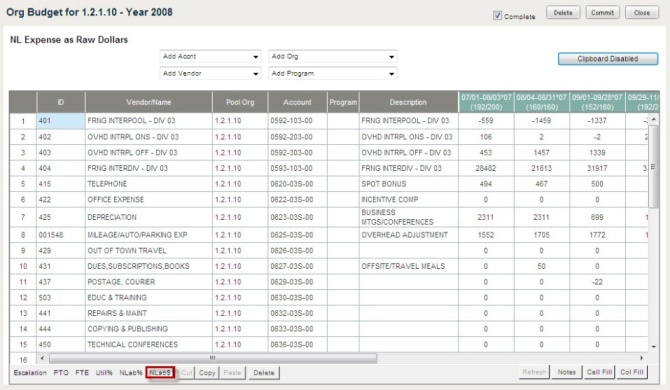Click the vertical scrollbar thumb
The width and height of the screenshot is (670, 390).
(653, 167)
